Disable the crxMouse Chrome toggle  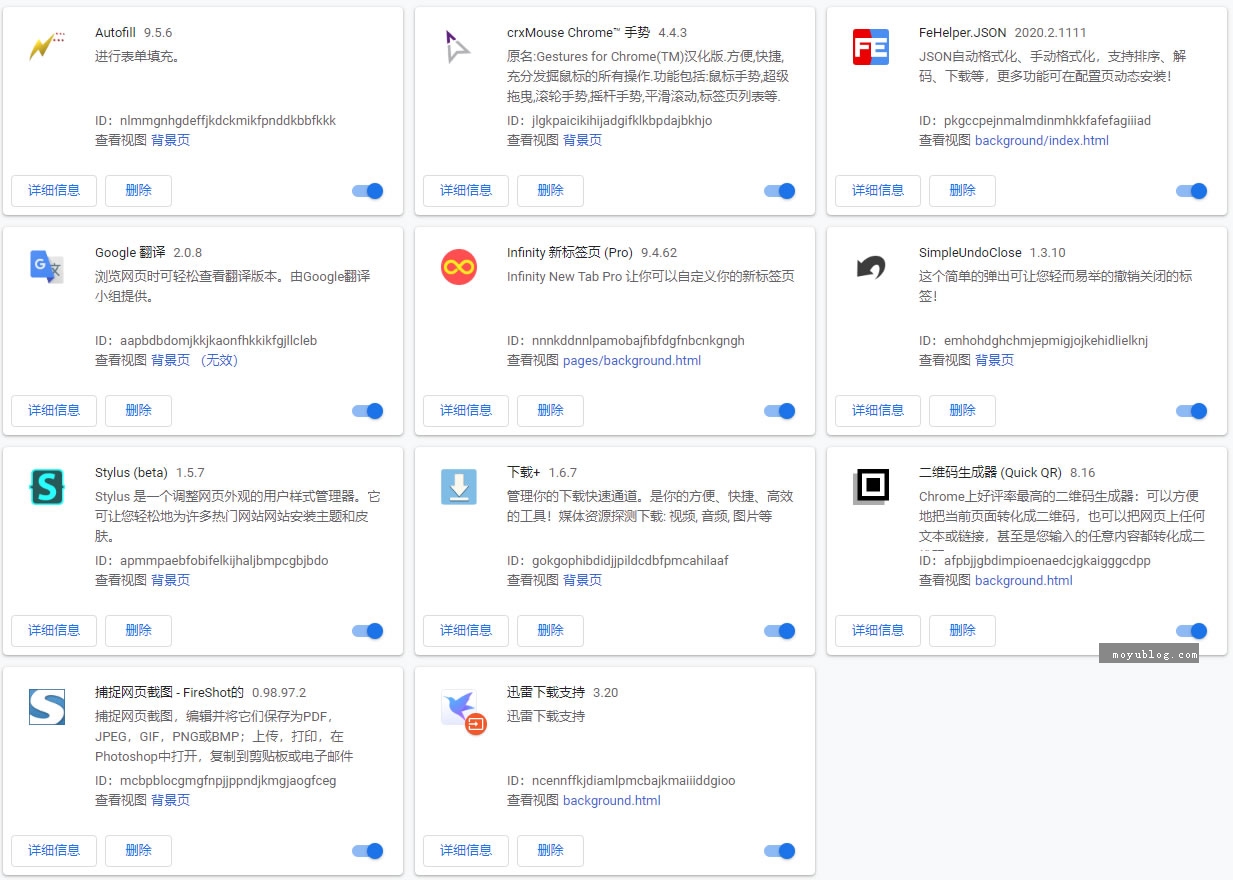pos(780,191)
